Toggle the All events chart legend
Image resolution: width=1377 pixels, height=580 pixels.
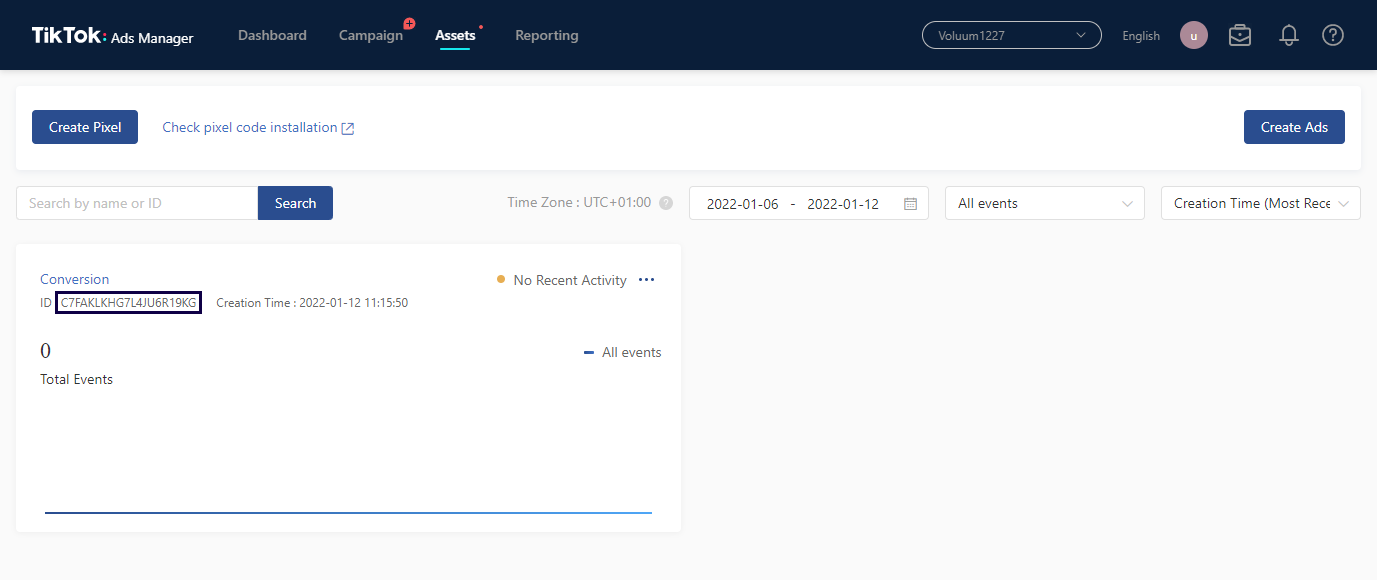pyautogui.click(x=622, y=352)
